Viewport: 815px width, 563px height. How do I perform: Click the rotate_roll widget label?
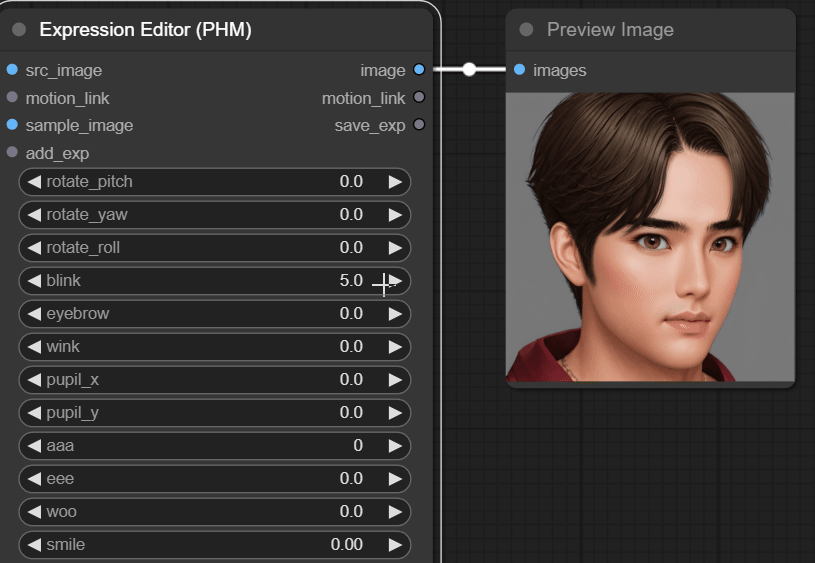click(83, 247)
